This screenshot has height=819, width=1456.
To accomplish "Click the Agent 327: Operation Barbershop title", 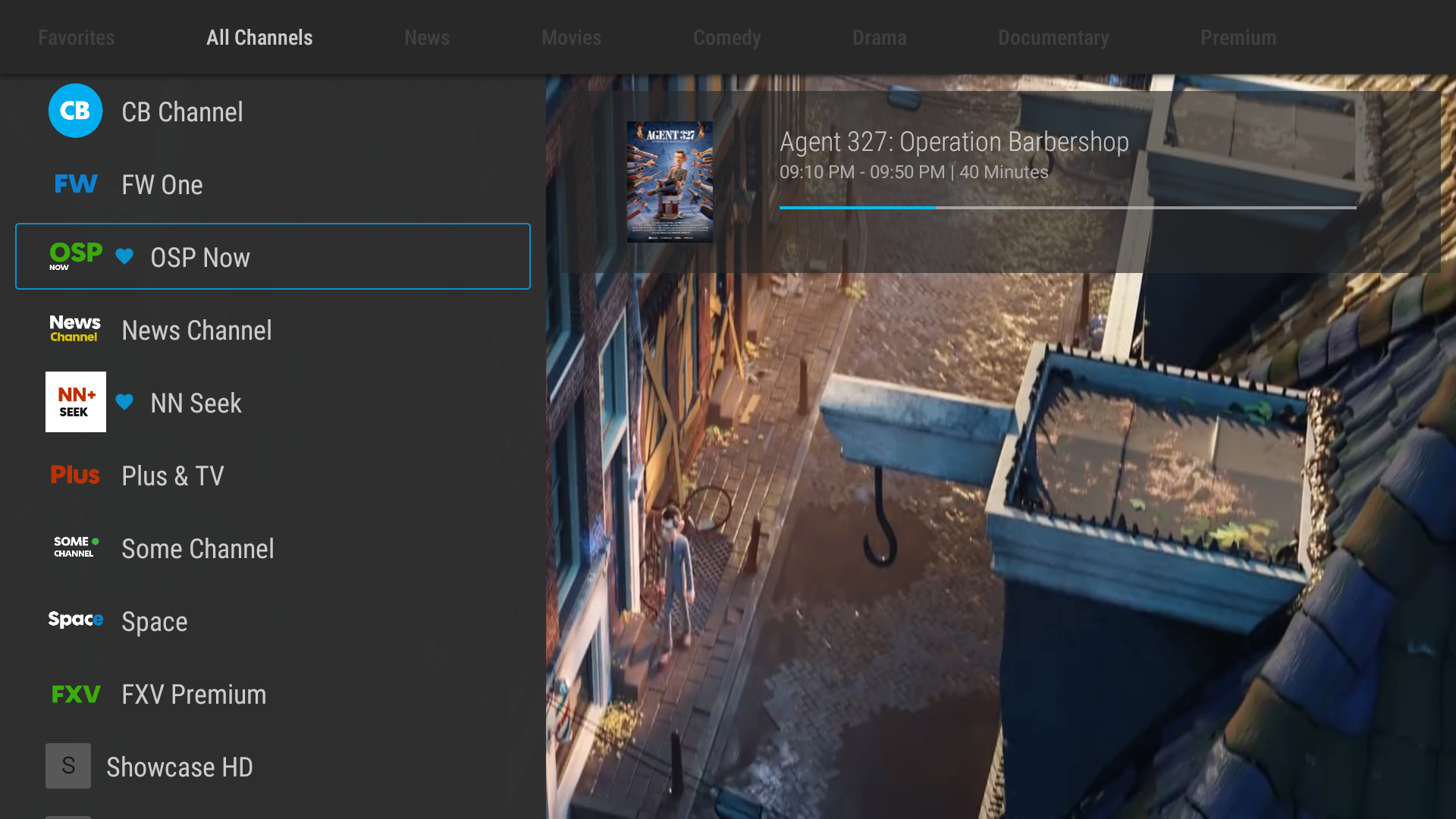I will click(954, 142).
